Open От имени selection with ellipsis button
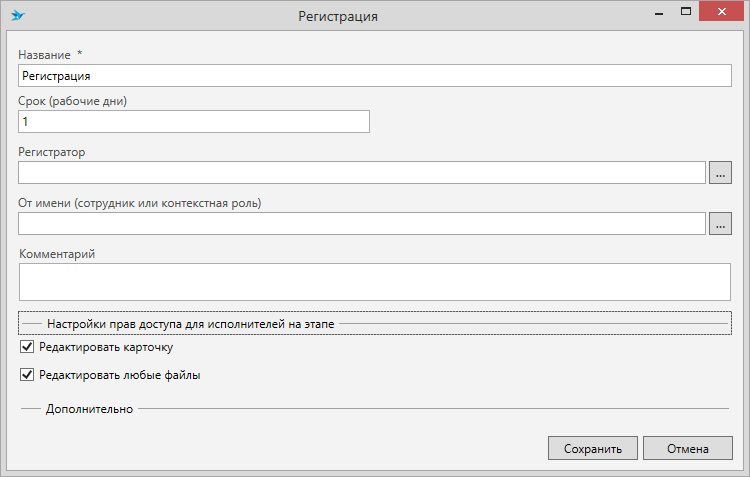 (720, 223)
